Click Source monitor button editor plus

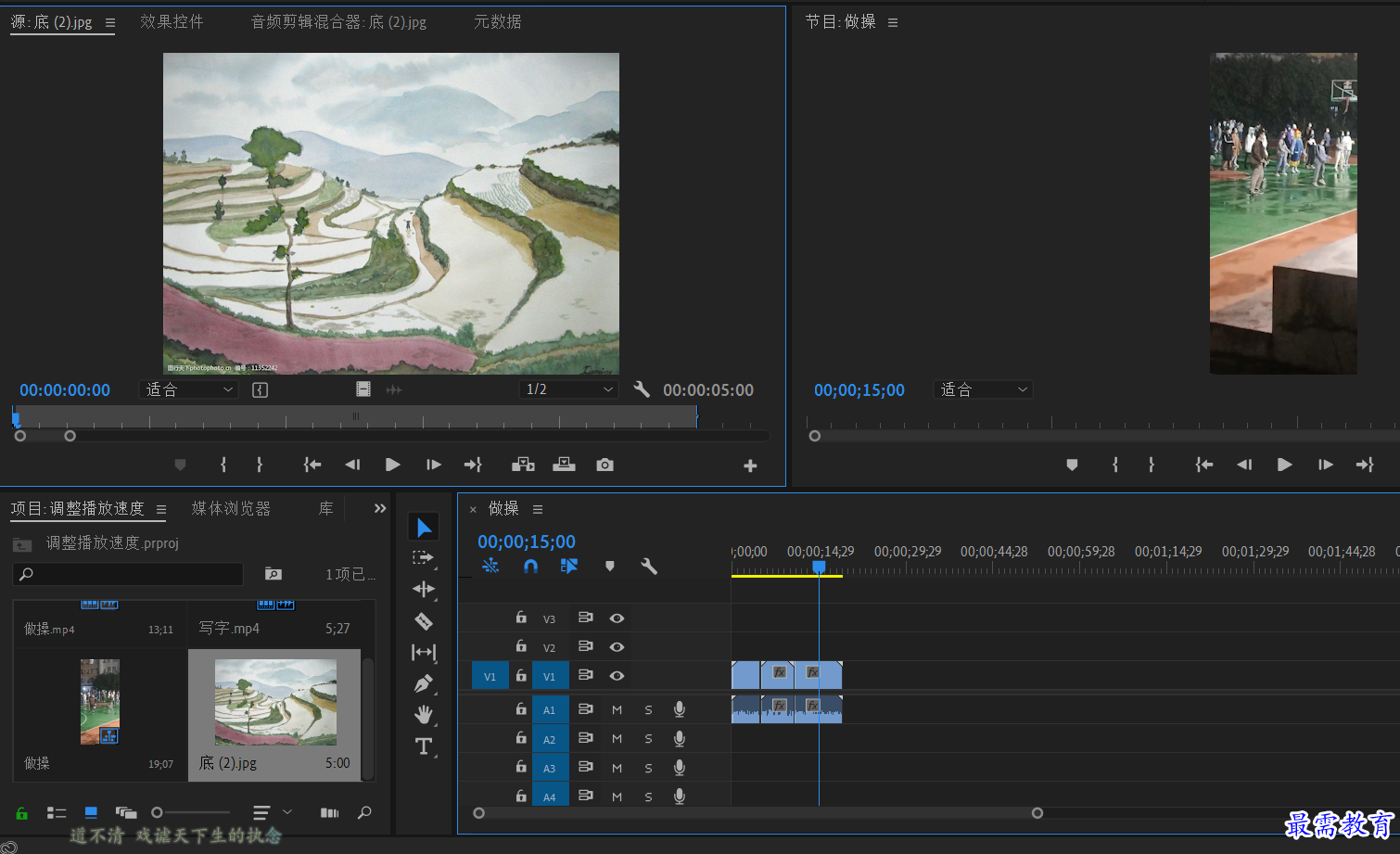[750, 465]
